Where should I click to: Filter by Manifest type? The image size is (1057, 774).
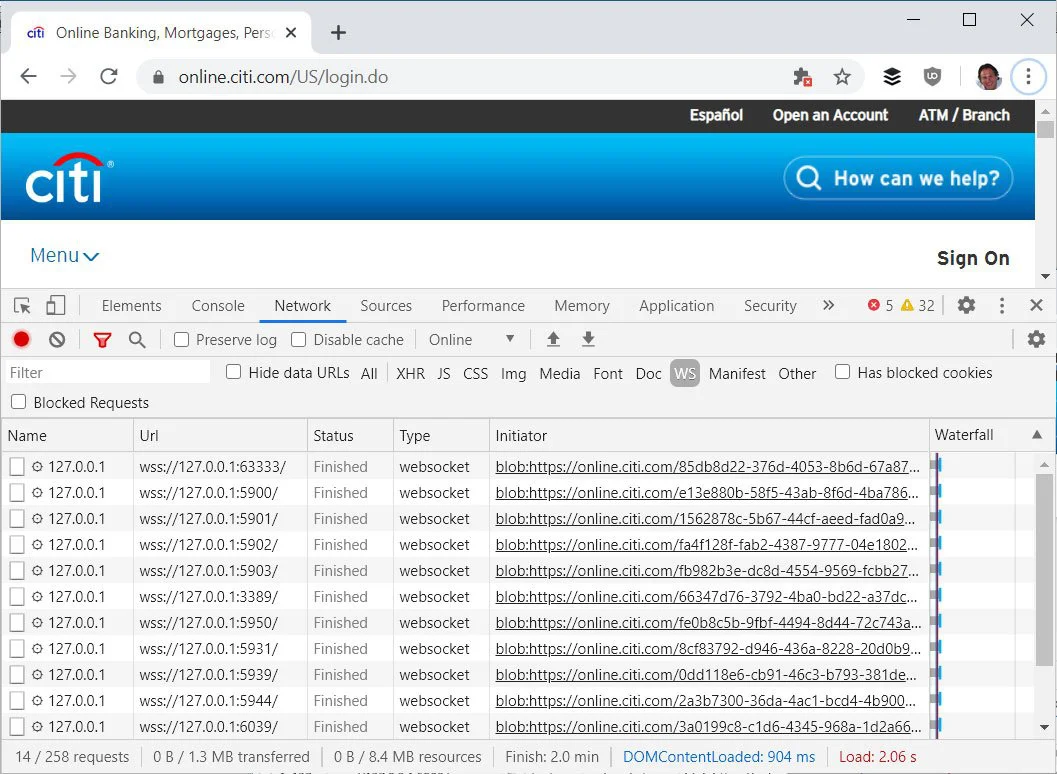click(737, 373)
